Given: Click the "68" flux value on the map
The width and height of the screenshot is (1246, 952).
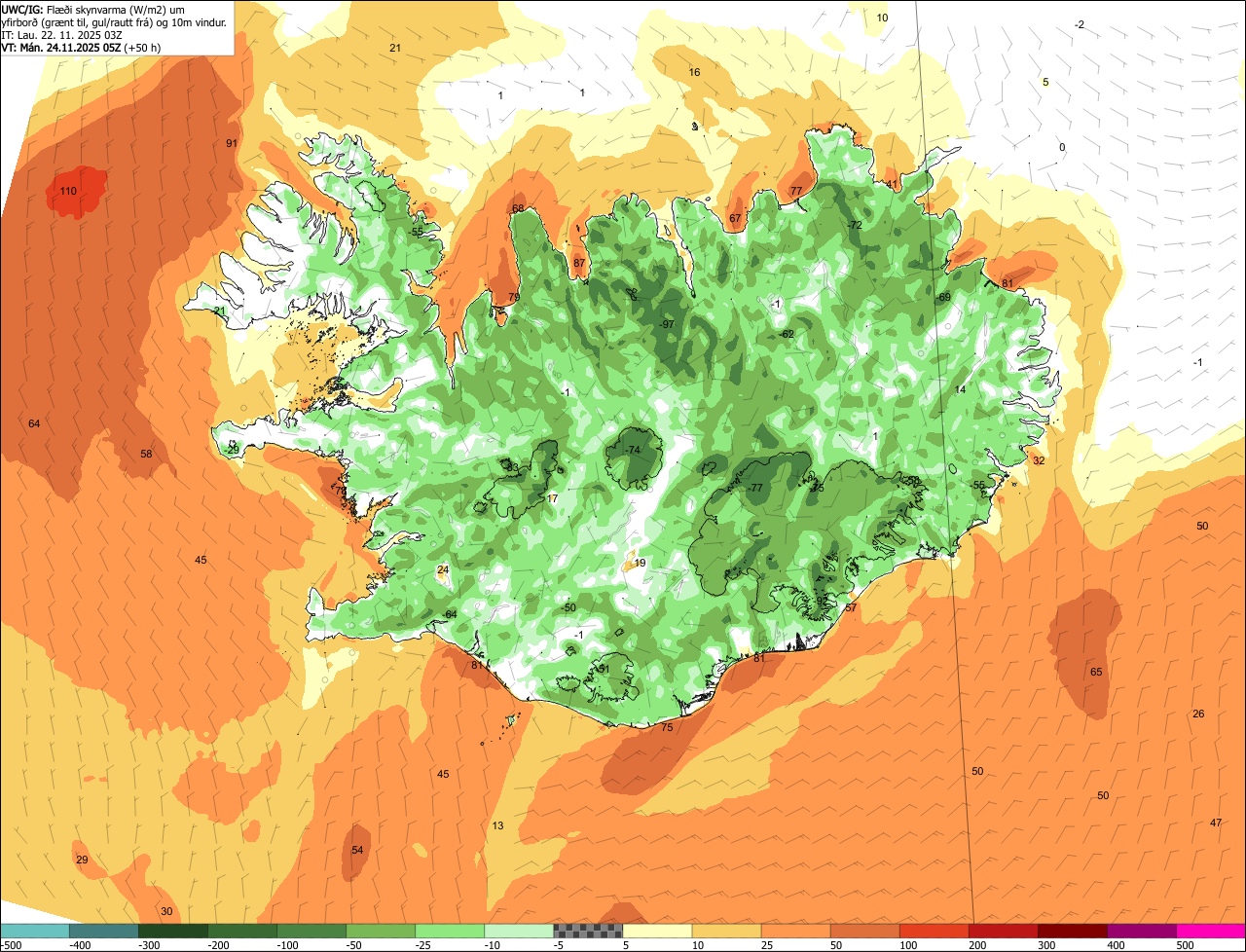Looking at the screenshot, I should click(518, 208).
